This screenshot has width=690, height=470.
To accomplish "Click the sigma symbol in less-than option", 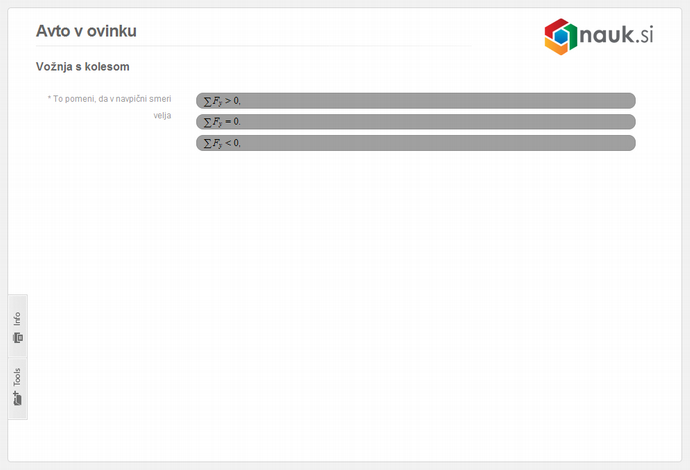I will [207, 143].
